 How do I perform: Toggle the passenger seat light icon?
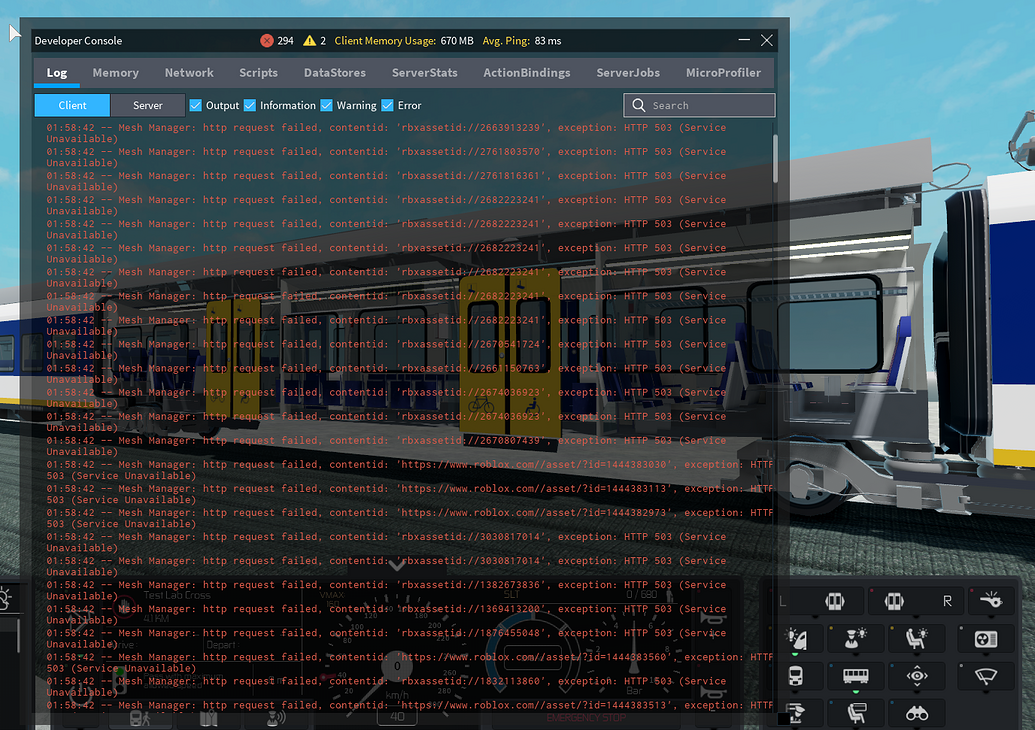pos(917,638)
